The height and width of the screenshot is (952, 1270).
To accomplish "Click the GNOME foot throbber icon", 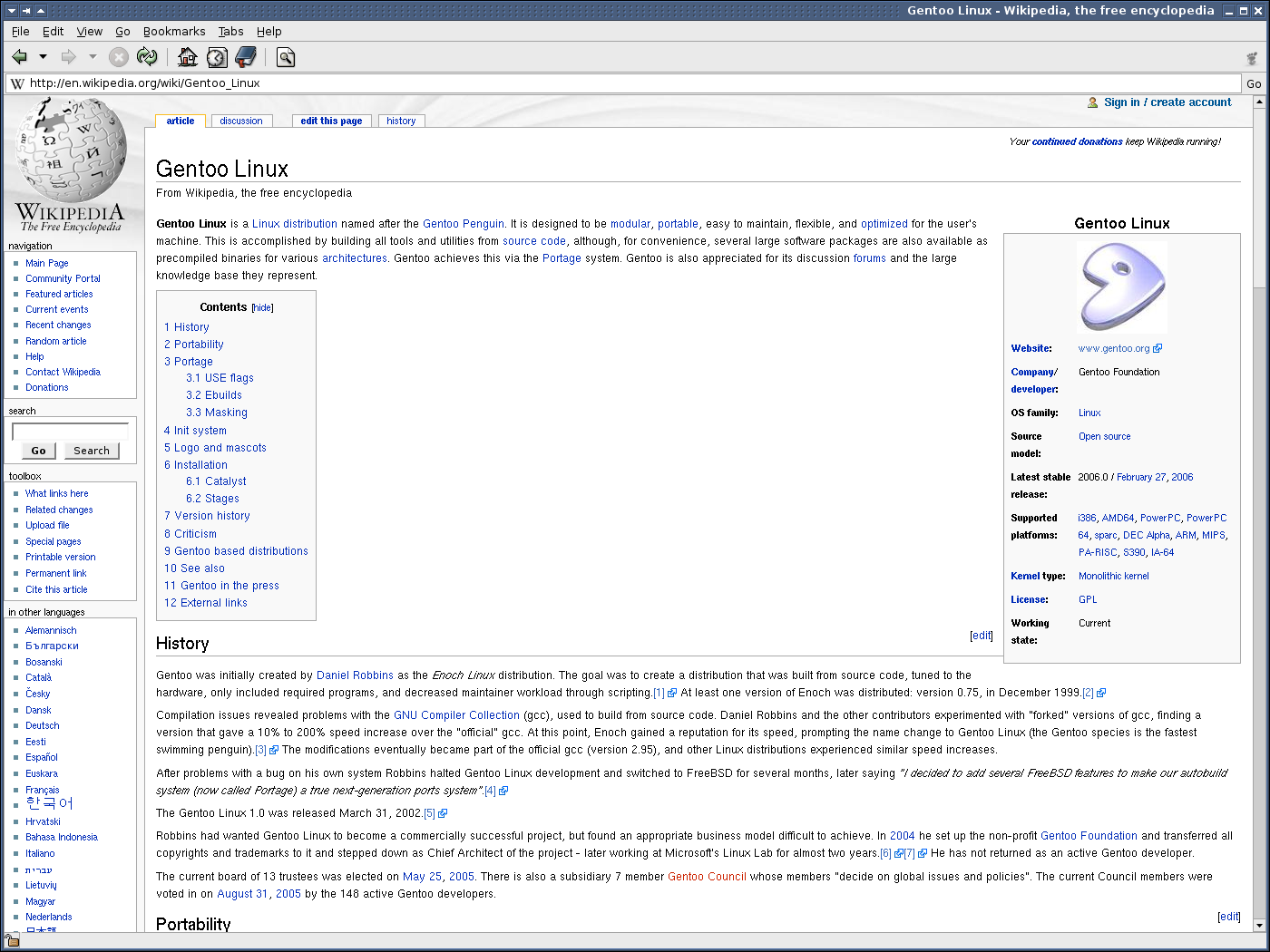I will [x=1252, y=58].
